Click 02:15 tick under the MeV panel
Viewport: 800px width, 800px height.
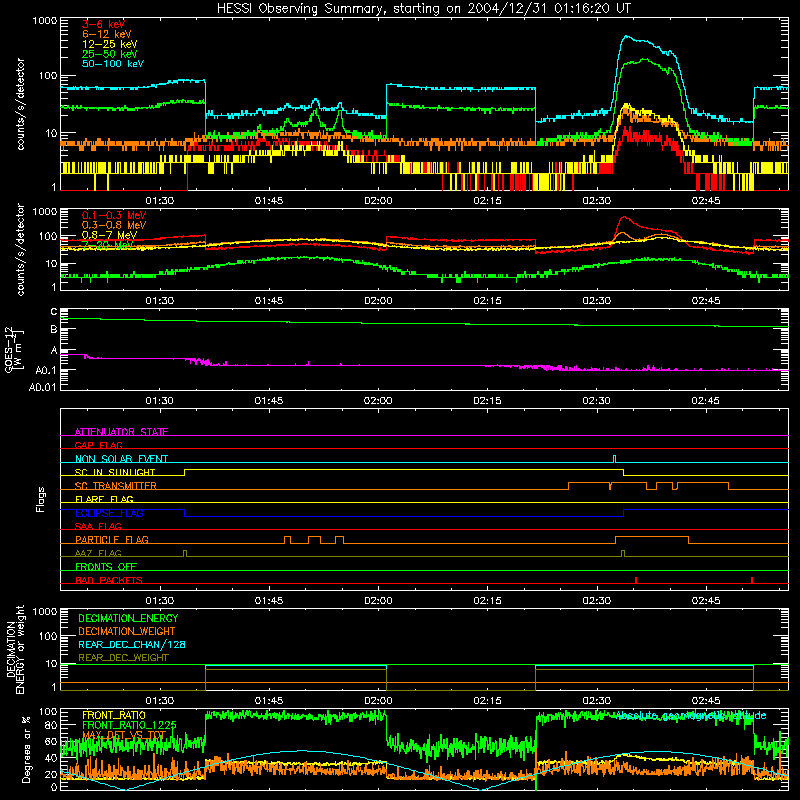(x=487, y=301)
